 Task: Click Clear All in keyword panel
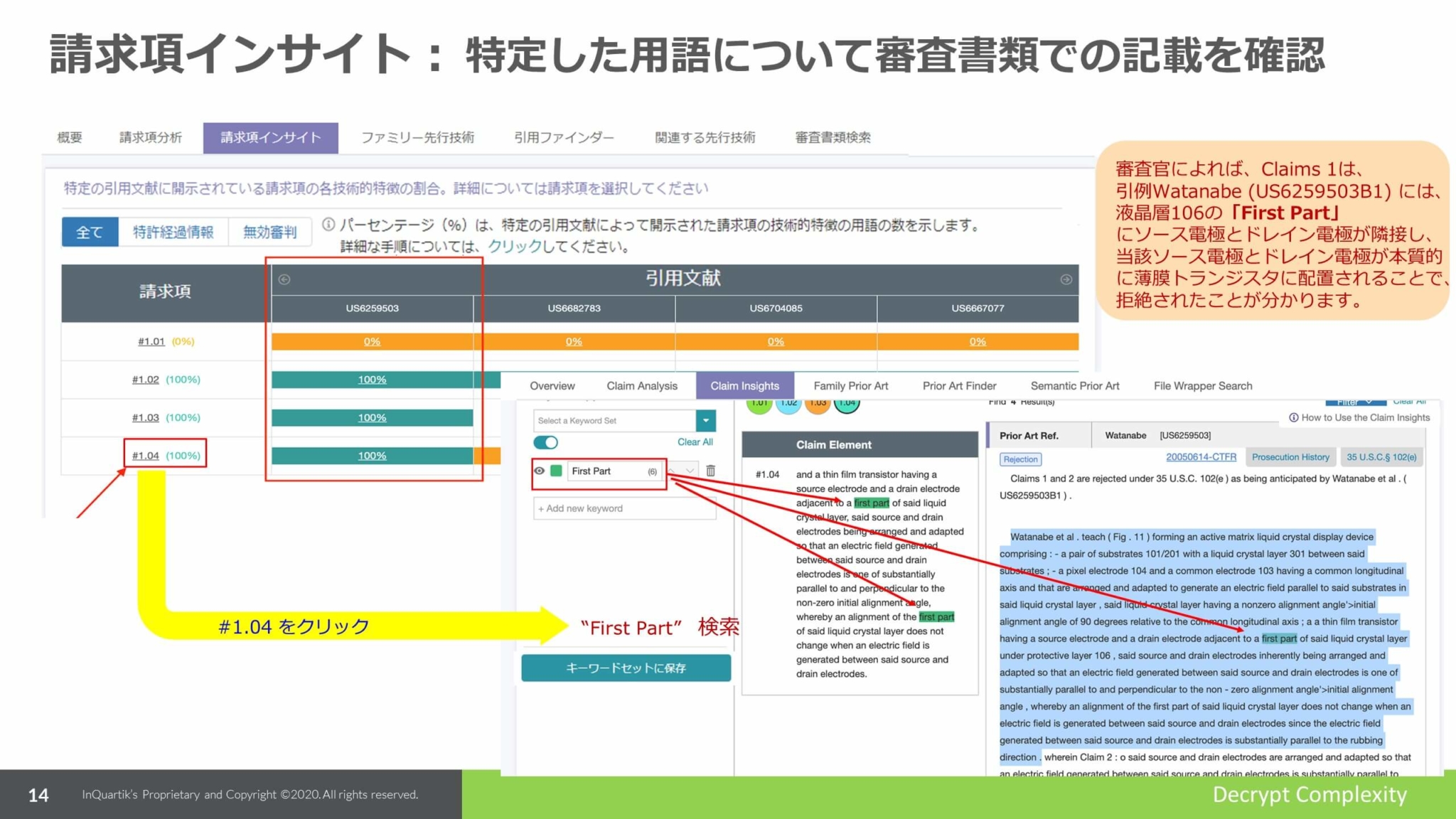(x=695, y=442)
